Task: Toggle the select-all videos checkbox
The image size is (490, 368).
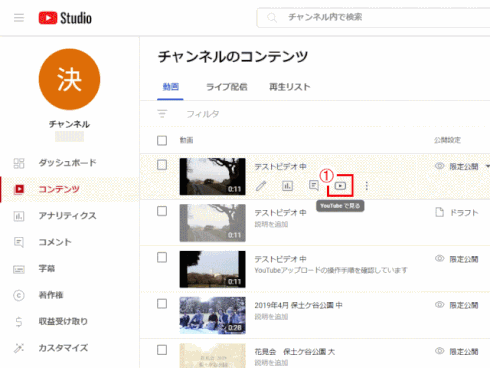Action: pyautogui.click(x=162, y=140)
